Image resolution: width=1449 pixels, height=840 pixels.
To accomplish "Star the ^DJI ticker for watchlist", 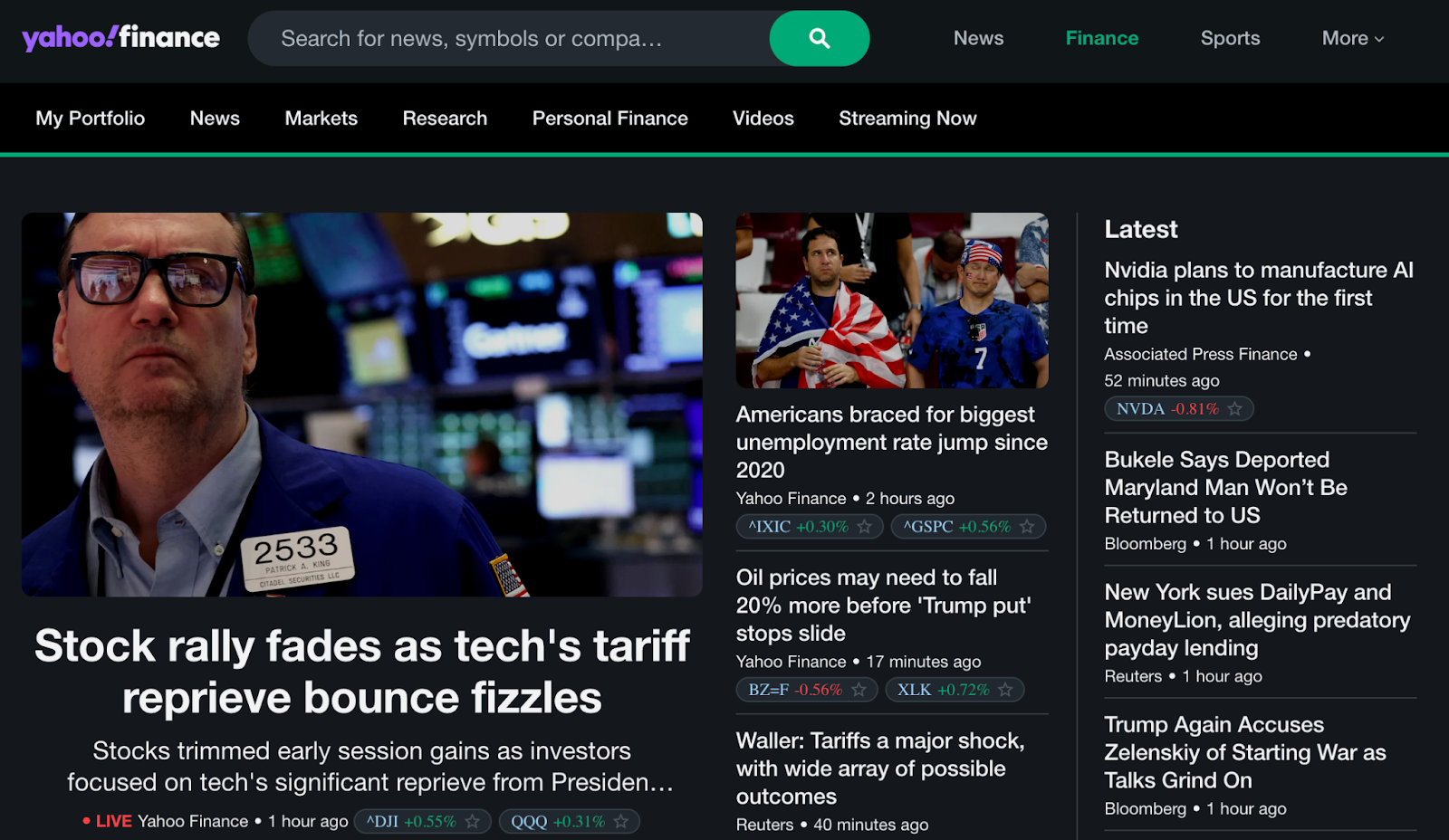I will pos(472,822).
